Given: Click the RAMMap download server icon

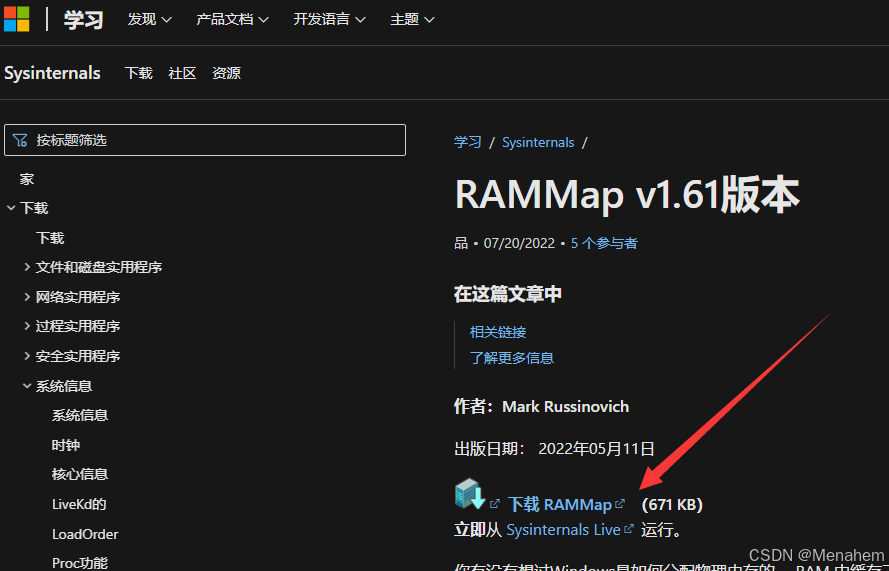Looking at the screenshot, I should tap(470, 494).
